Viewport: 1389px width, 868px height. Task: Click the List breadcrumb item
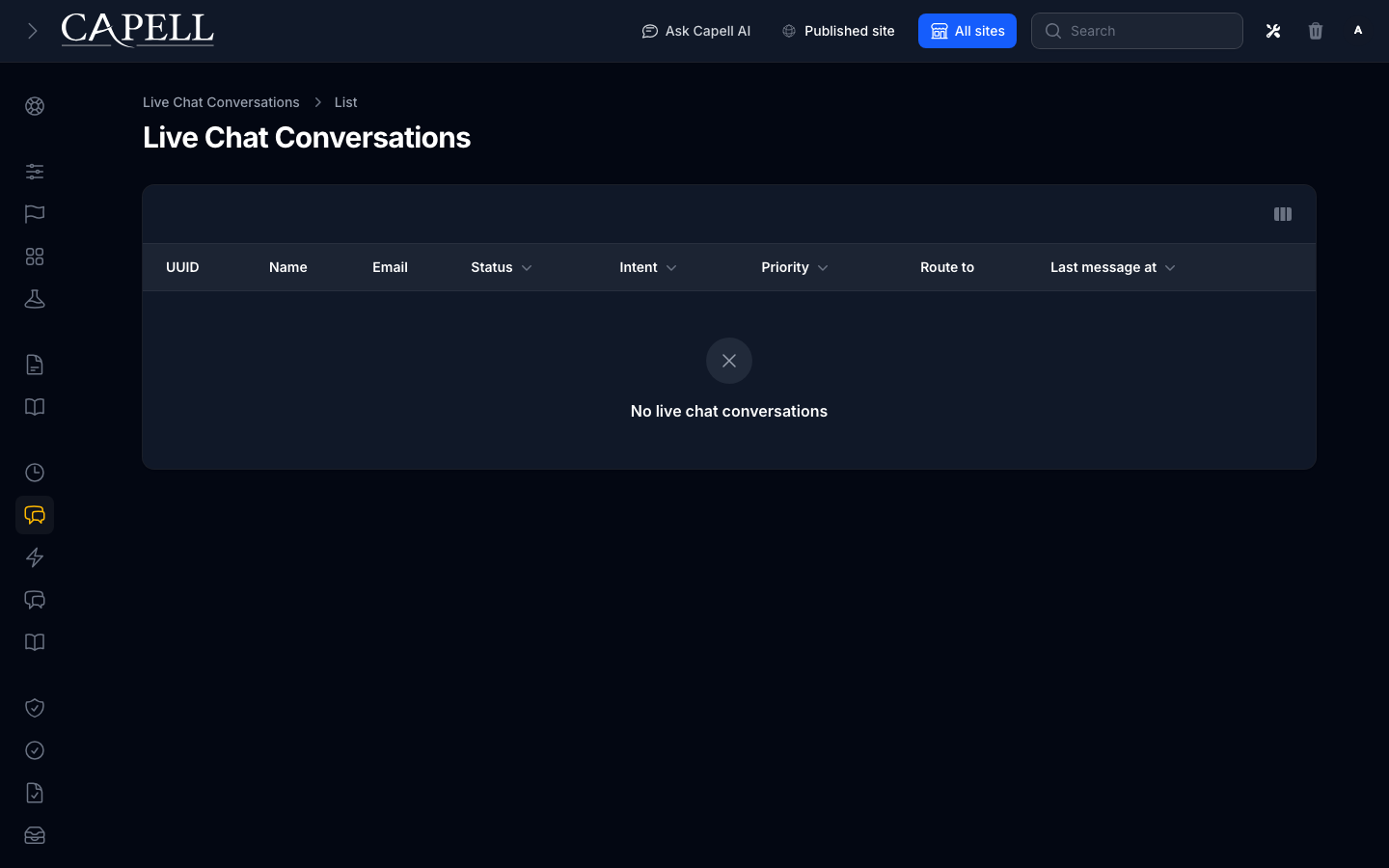pyautogui.click(x=345, y=102)
